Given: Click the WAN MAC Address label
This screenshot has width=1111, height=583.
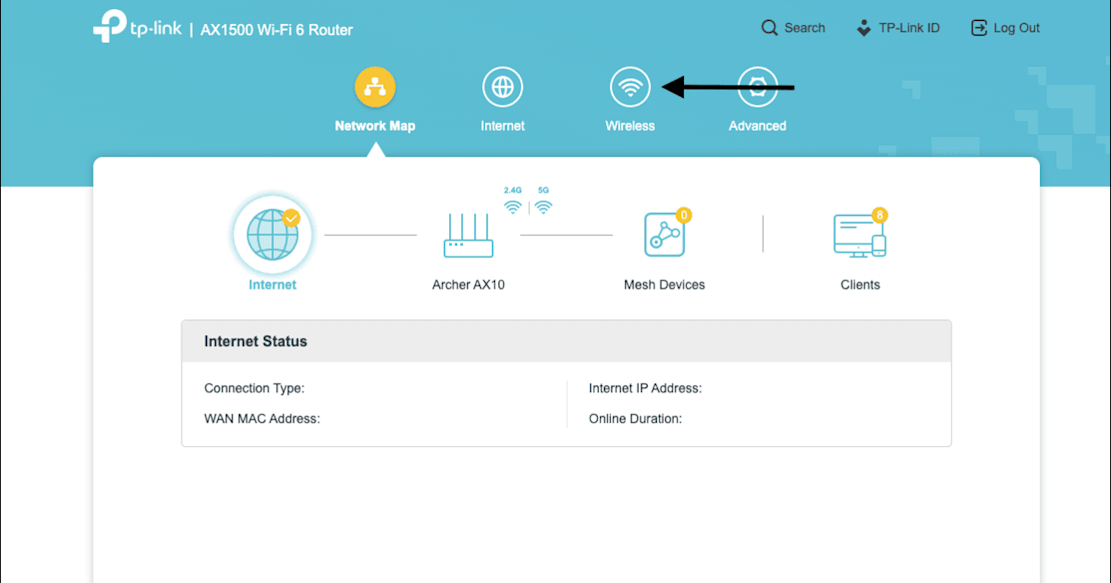Looking at the screenshot, I should [262, 419].
